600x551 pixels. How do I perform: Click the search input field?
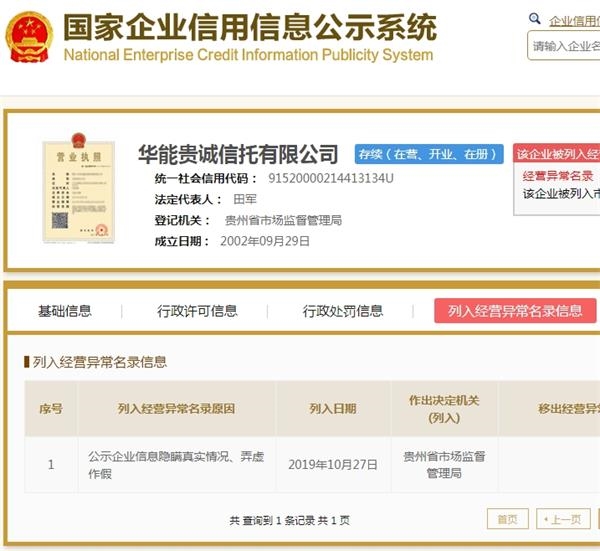564,46
